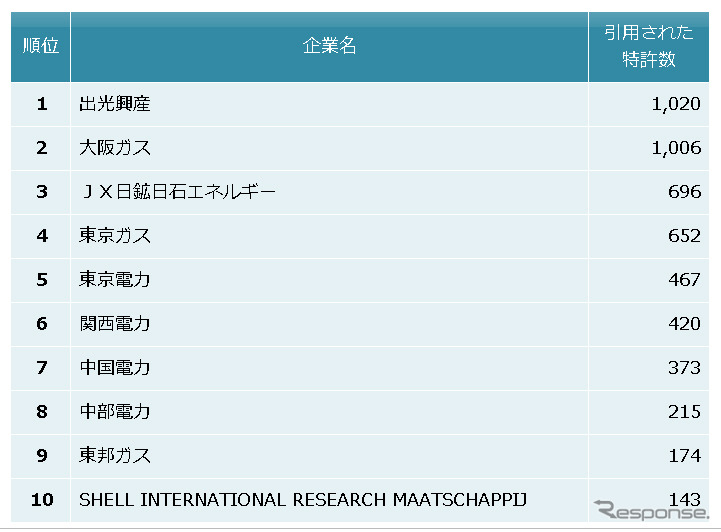Select the company name 東京電力
Screen dimensions: 721x532
coord(114,280)
